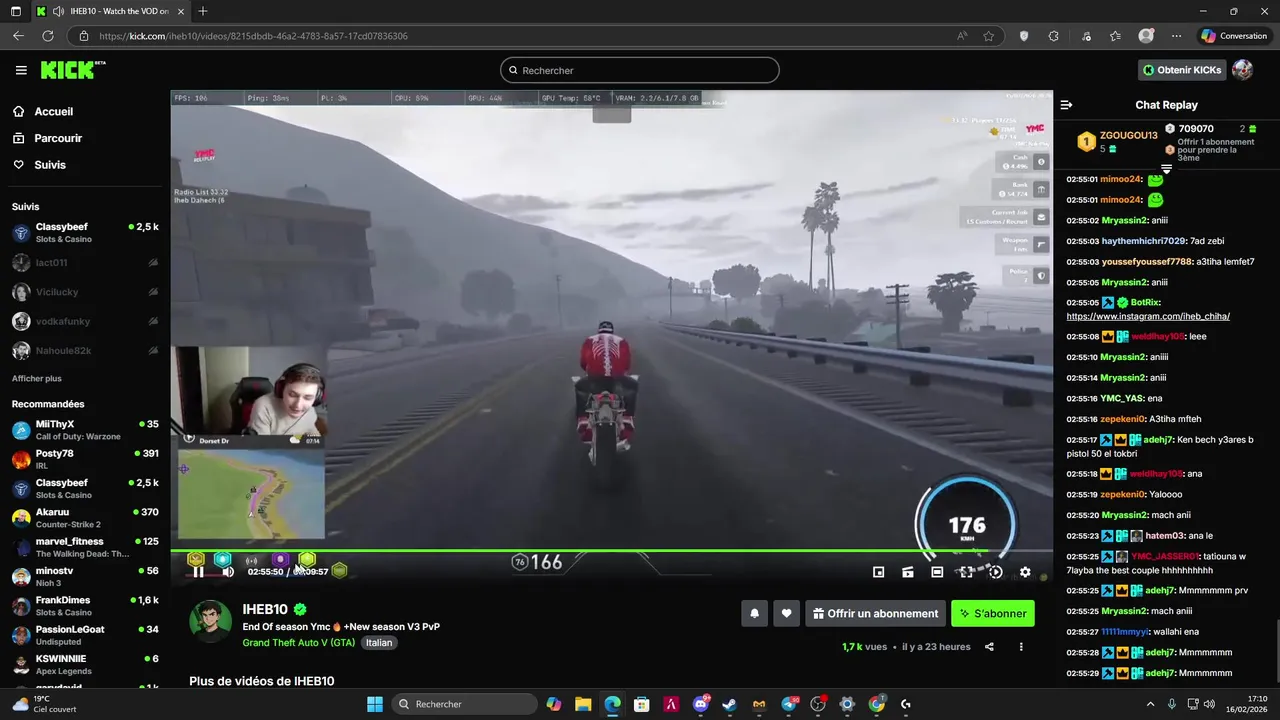Open offline channel lact011

[85, 263]
